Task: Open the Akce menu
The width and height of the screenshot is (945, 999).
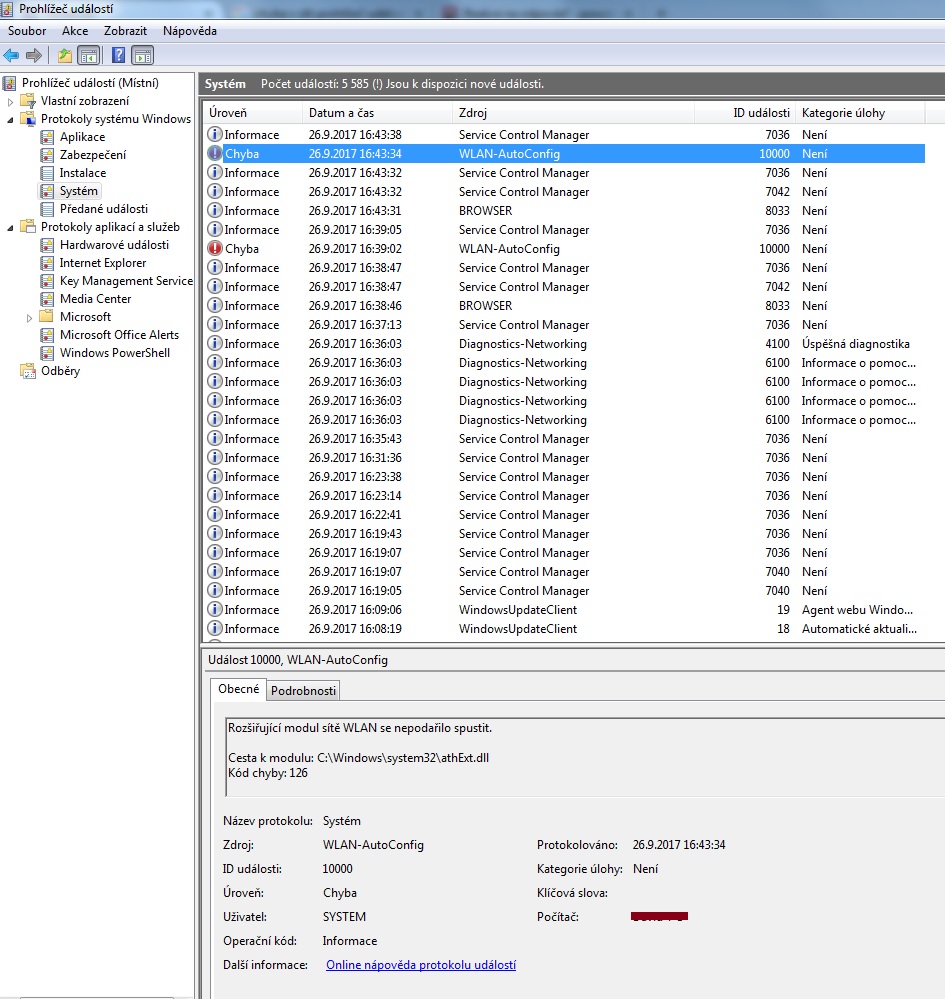Action: (x=75, y=31)
